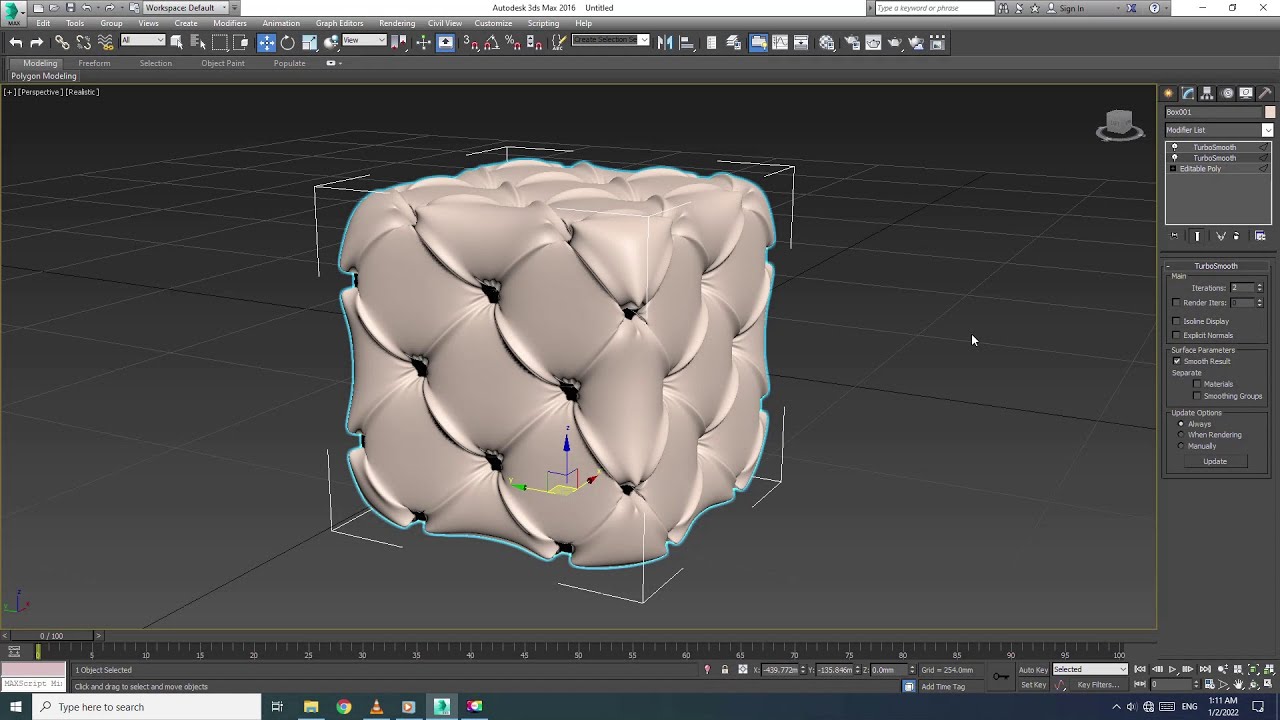This screenshot has width=1280, height=720.
Task: Open the Rendering menu
Action: tap(397, 23)
